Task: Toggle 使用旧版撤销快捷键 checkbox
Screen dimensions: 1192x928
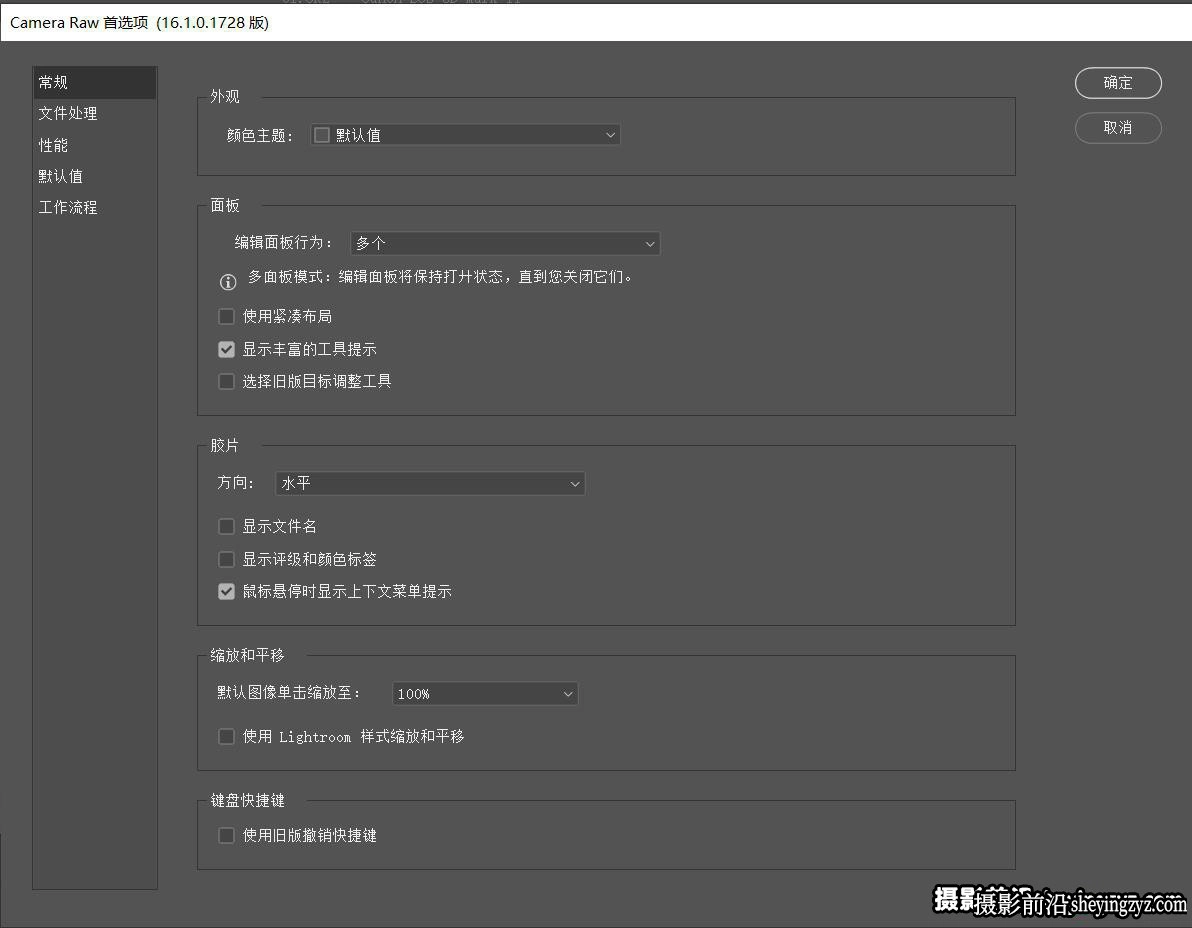Action: click(x=227, y=835)
